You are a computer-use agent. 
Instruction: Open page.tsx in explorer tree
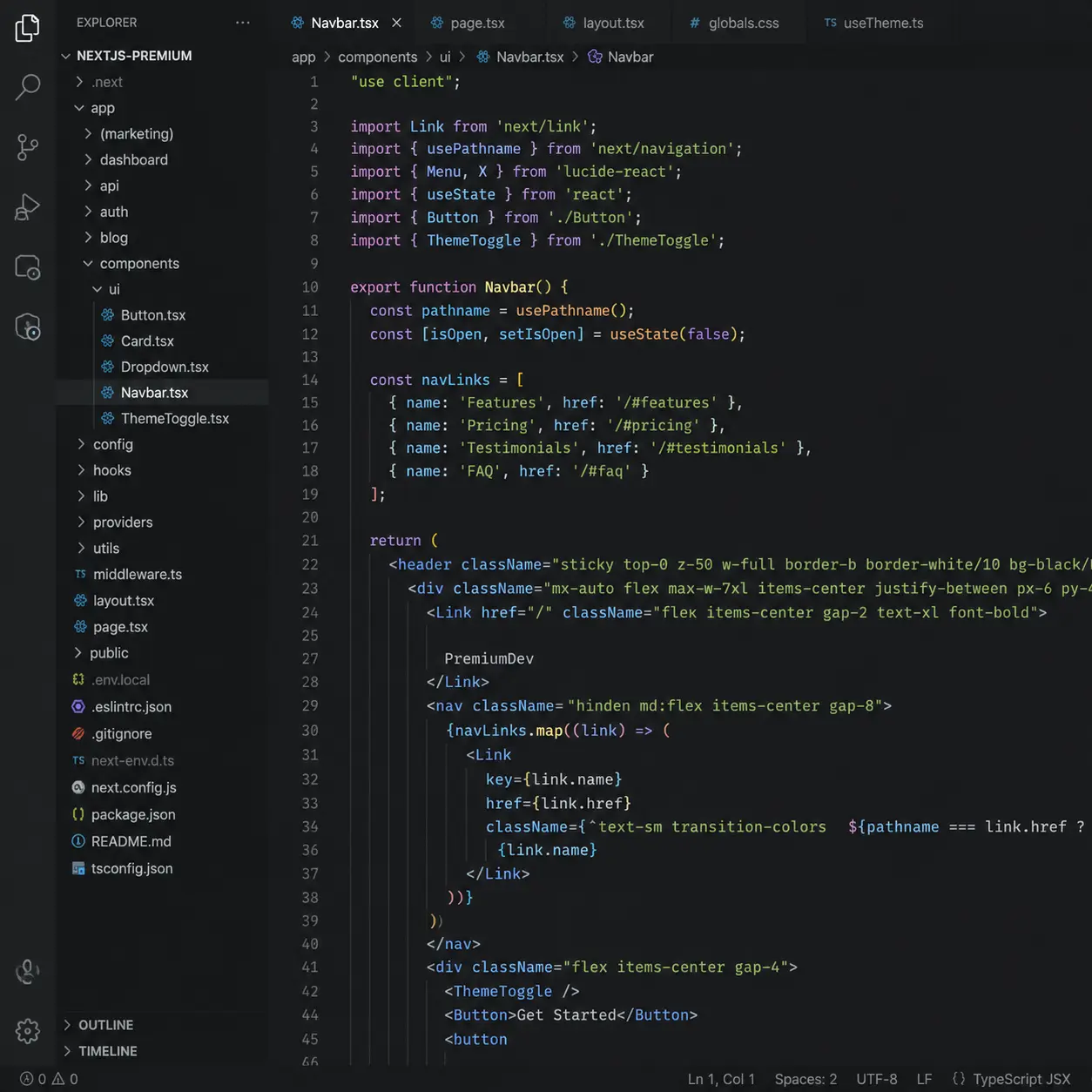(120, 627)
